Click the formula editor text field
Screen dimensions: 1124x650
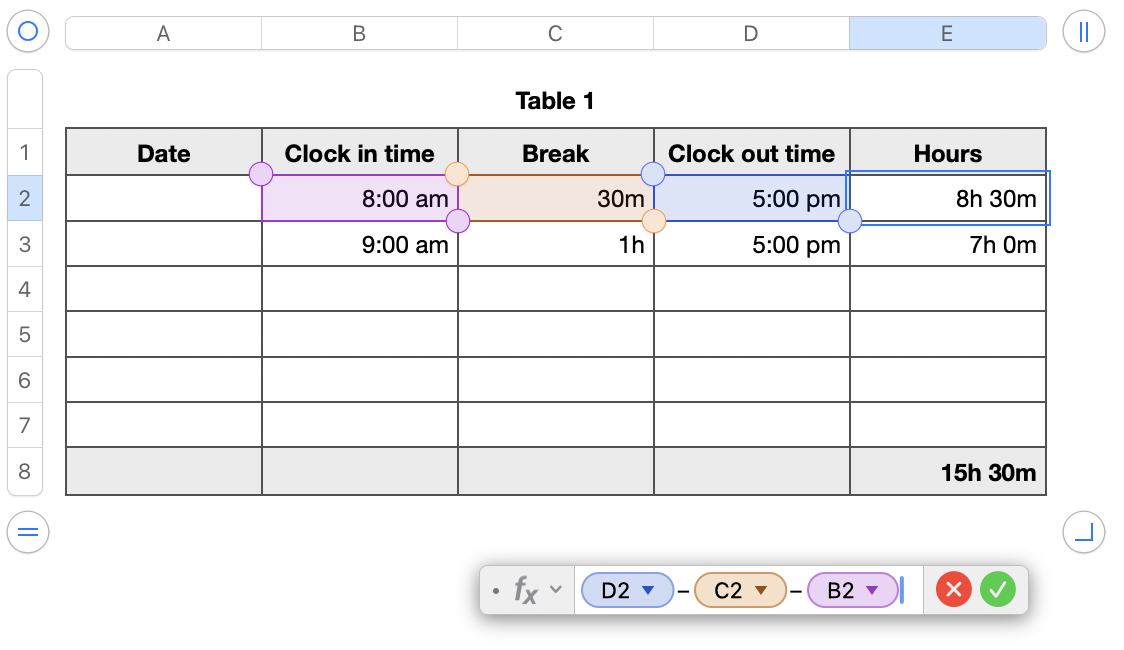(x=915, y=591)
